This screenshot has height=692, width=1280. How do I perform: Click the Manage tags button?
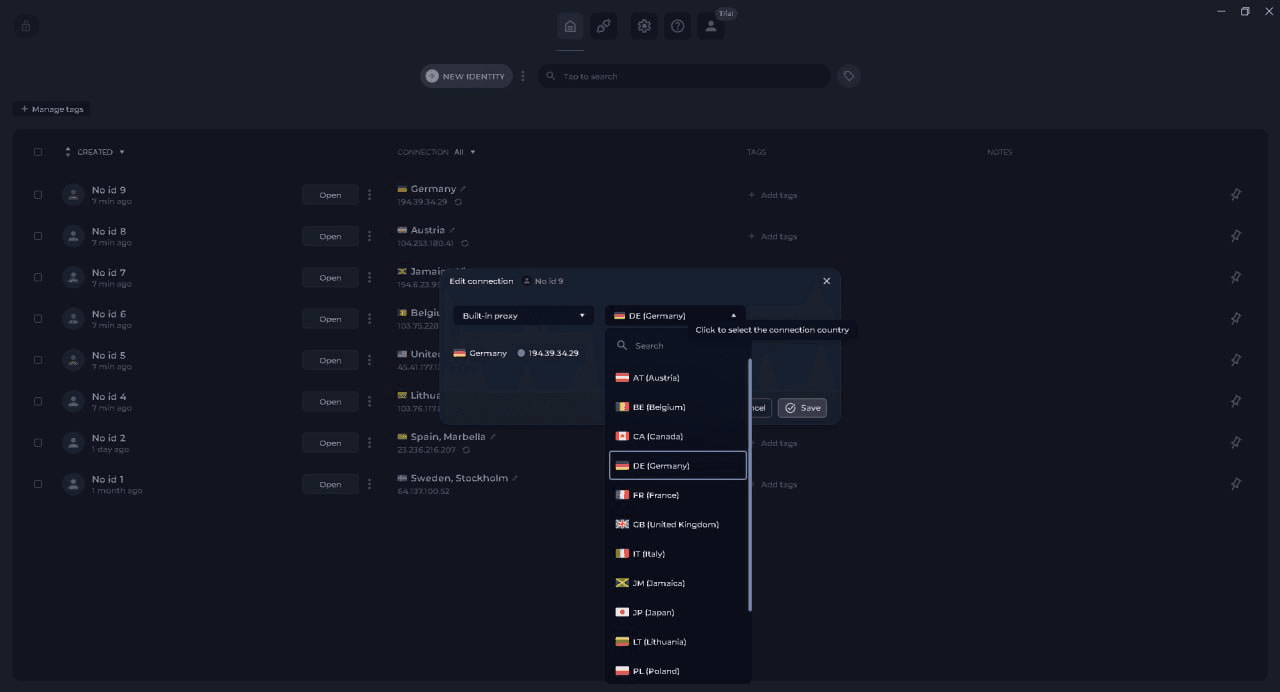pyautogui.click(x=52, y=109)
